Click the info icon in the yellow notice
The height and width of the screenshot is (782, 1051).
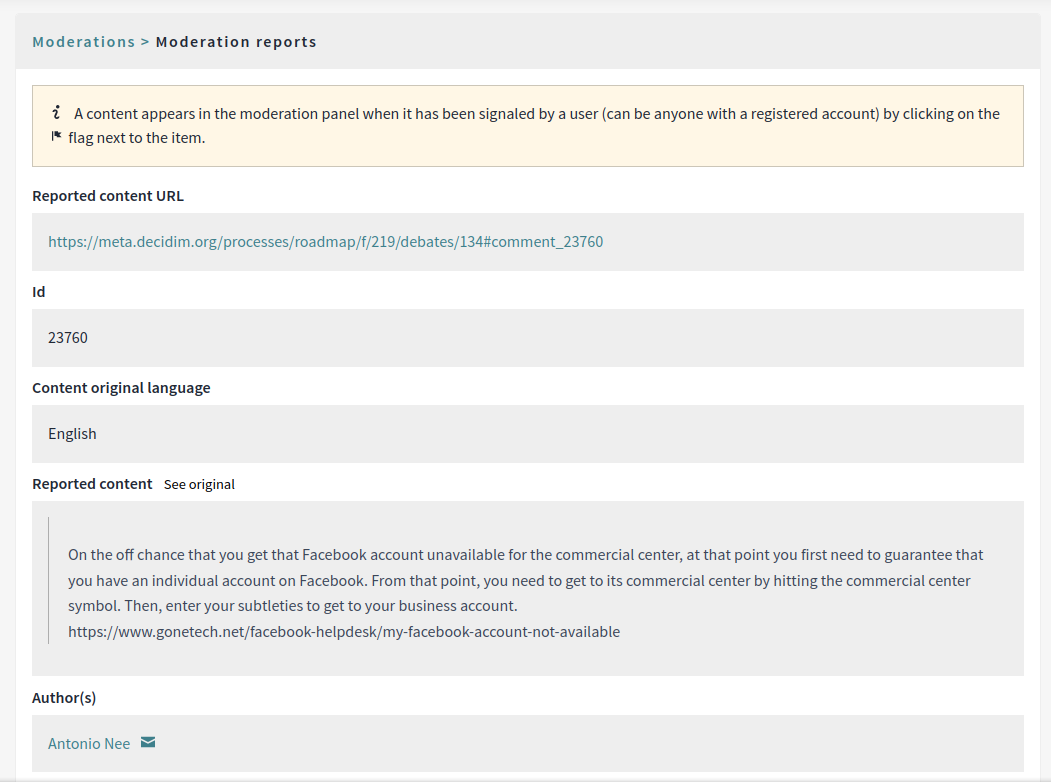tap(56, 113)
